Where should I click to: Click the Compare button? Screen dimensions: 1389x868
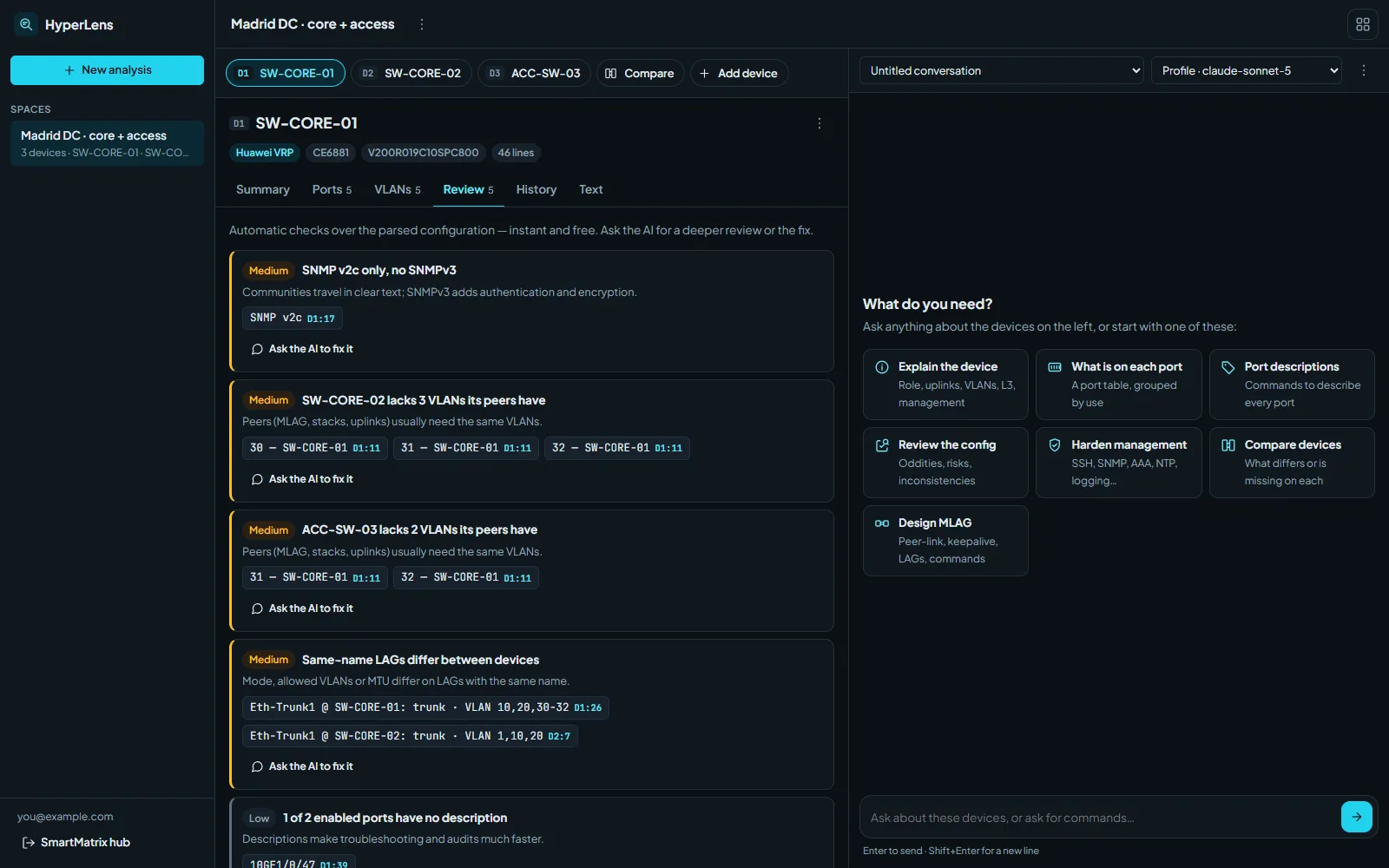click(x=640, y=73)
